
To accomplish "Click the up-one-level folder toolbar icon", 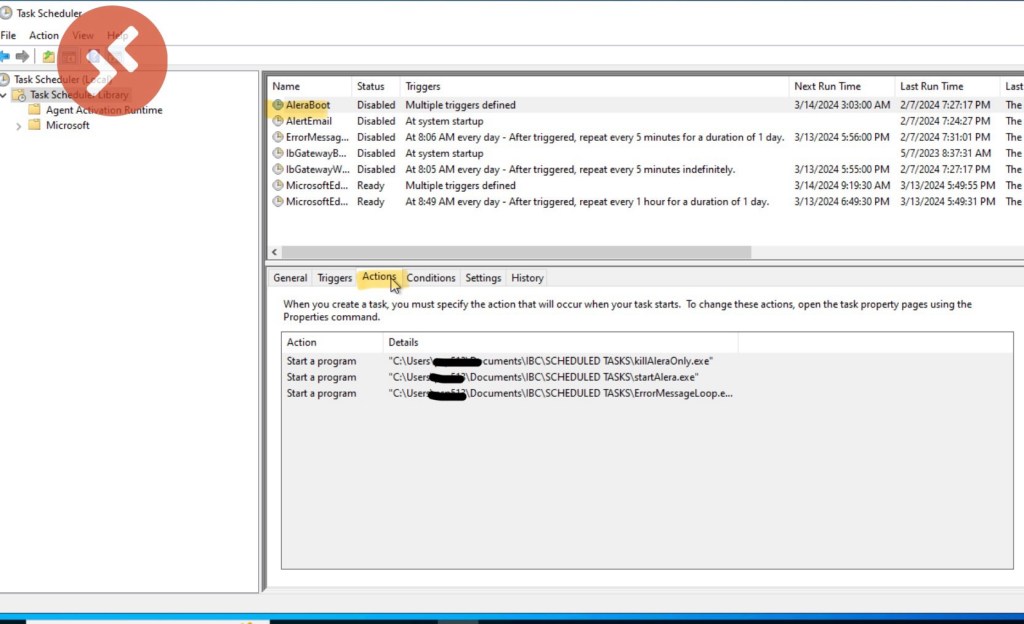I will (48, 56).
